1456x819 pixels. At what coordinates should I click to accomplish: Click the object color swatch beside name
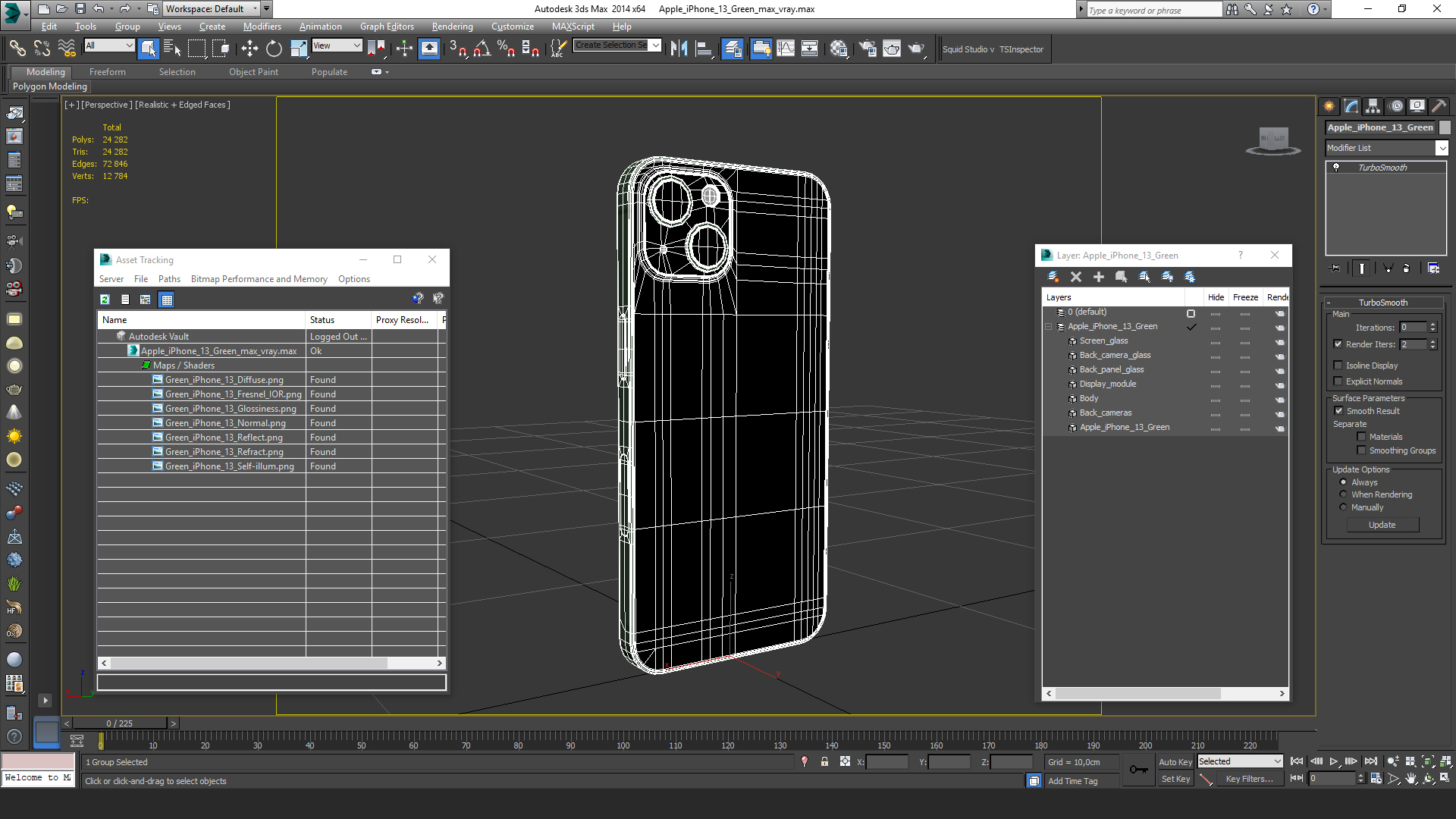coord(1445,127)
